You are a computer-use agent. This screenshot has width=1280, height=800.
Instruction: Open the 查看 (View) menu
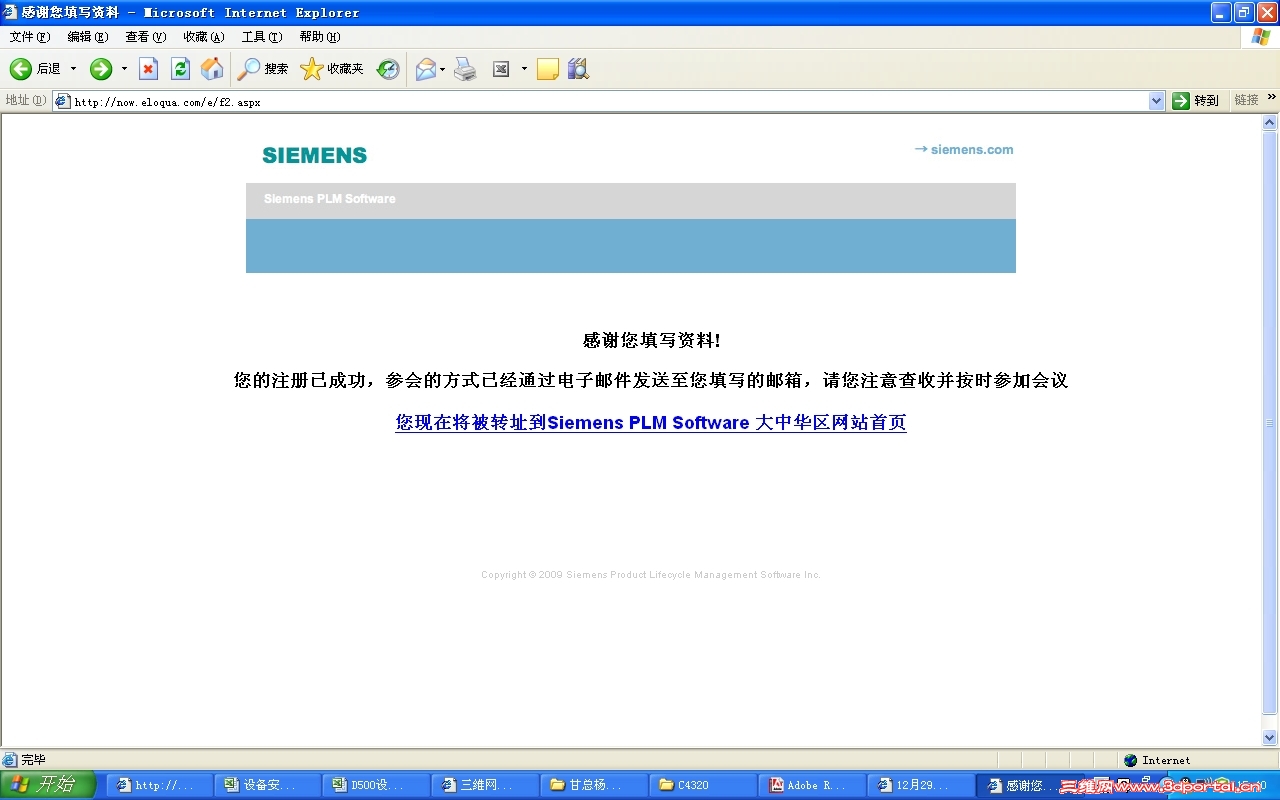(146, 37)
